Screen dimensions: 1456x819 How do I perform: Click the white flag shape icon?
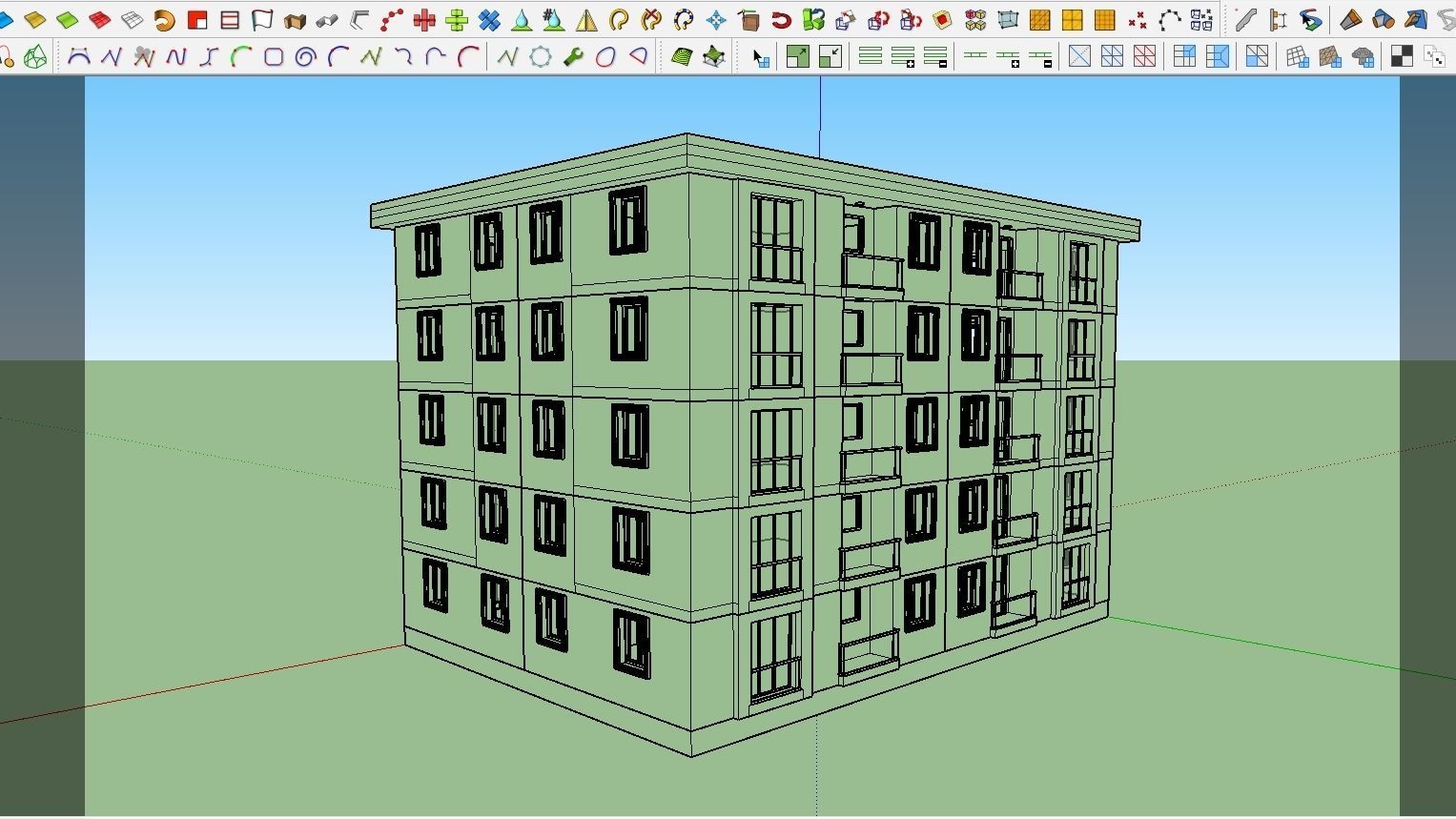[262, 20]
